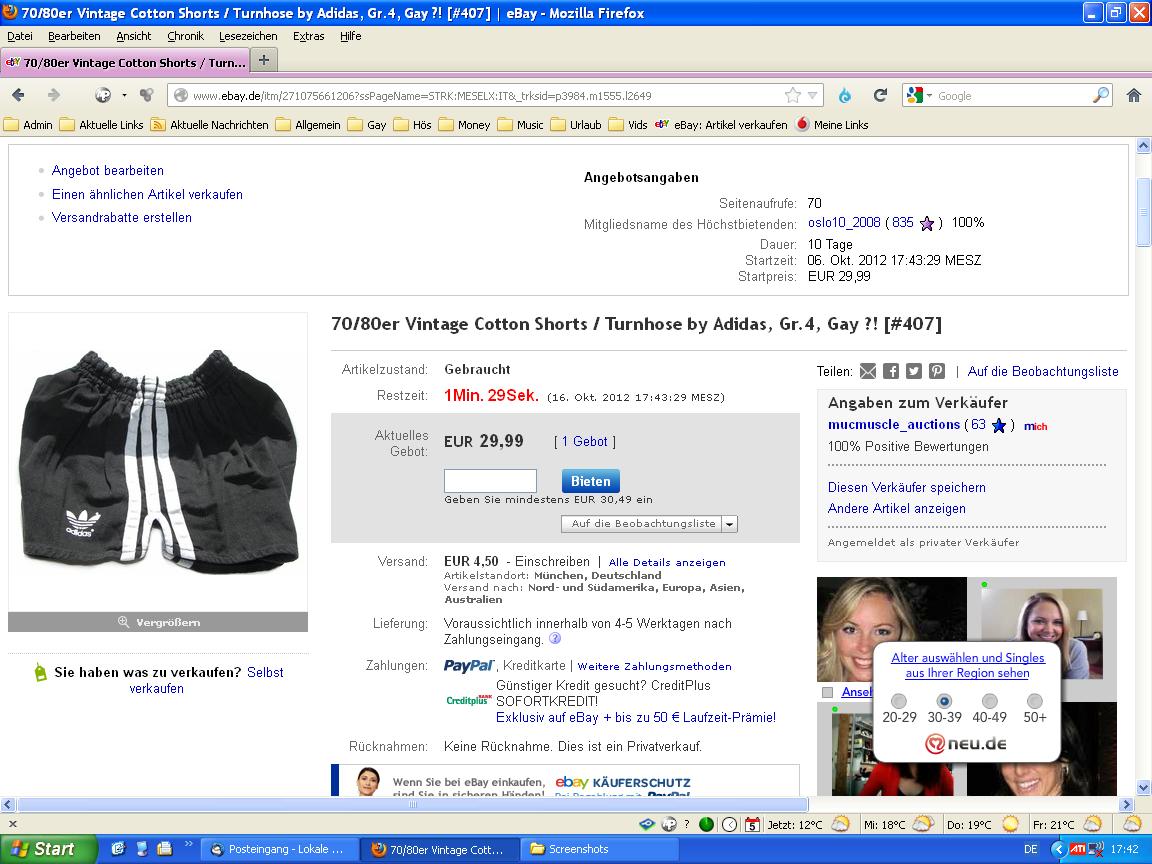Image resolution: width=1152 pixels, height=864 pixels.
Task: Share the listing by email icon
Action: pyautogui.click(x=868, y=371)
